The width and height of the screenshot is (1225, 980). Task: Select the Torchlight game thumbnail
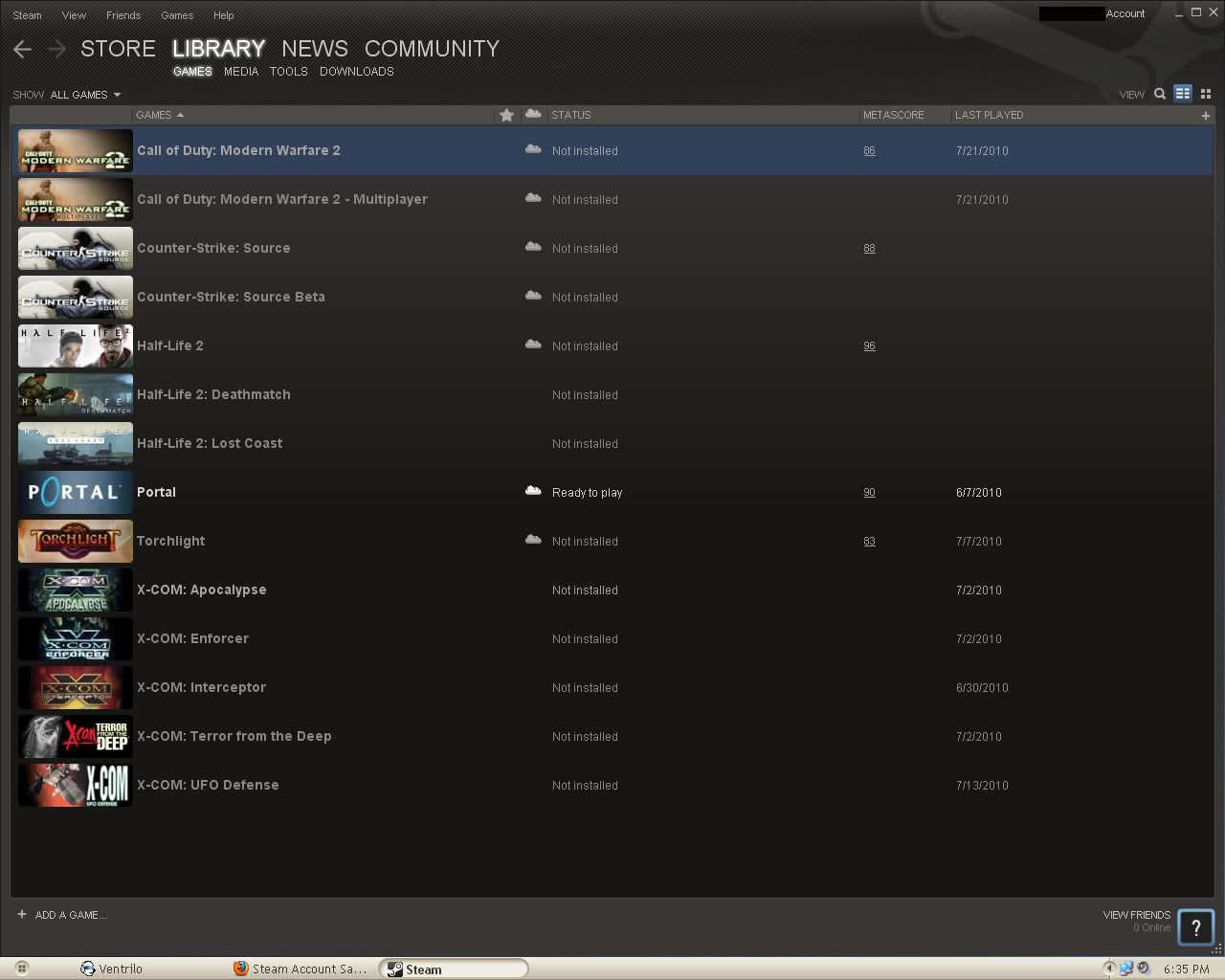[76, 542]
